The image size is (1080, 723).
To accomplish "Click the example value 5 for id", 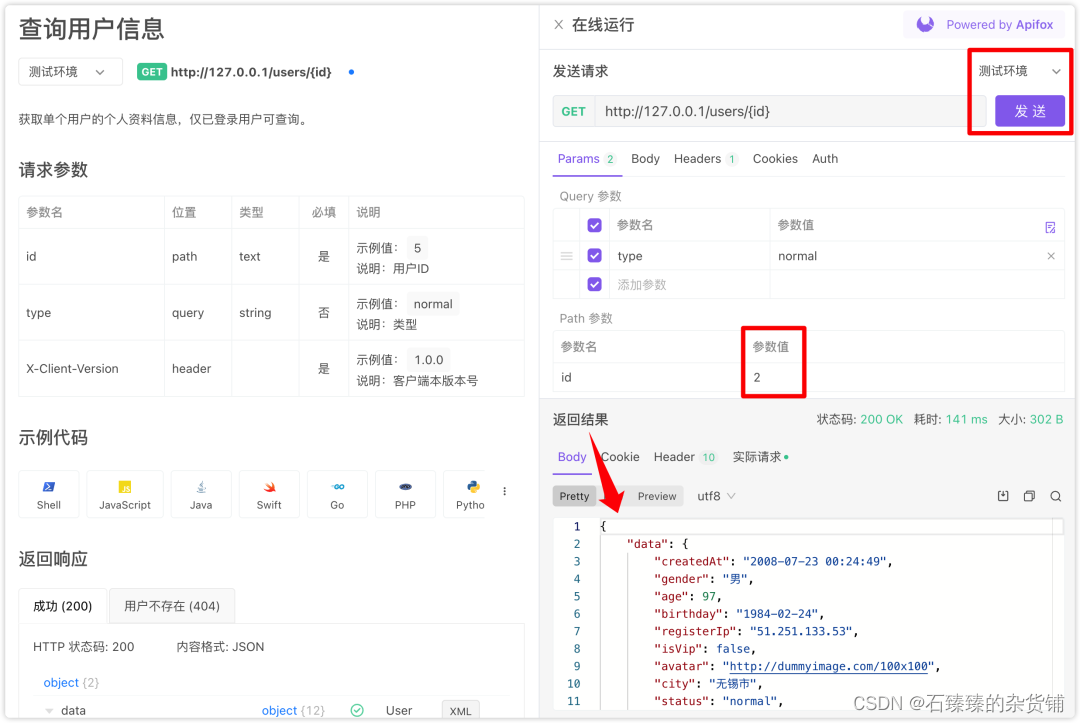I will click(417, 249).
